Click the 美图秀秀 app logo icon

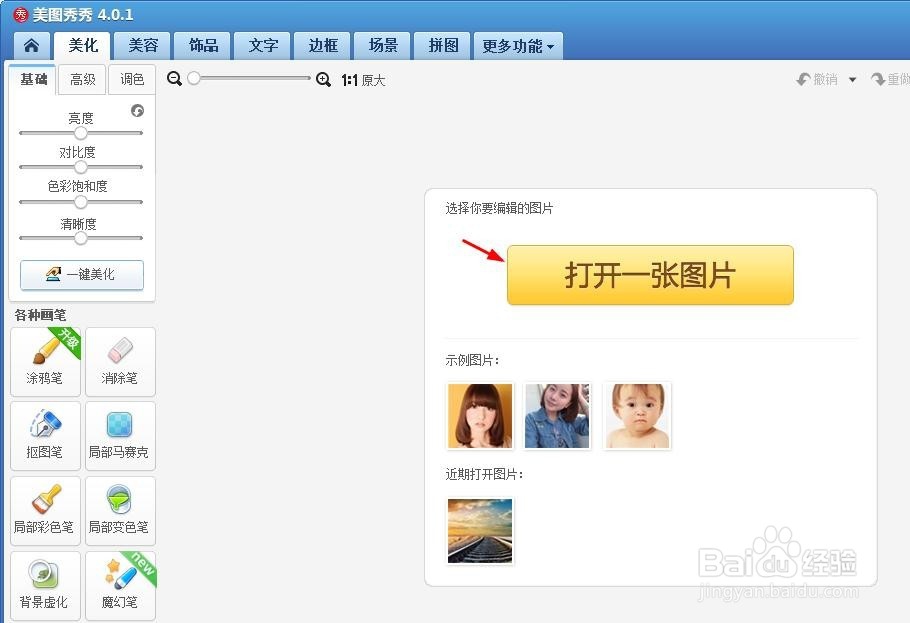pos(21,15)
